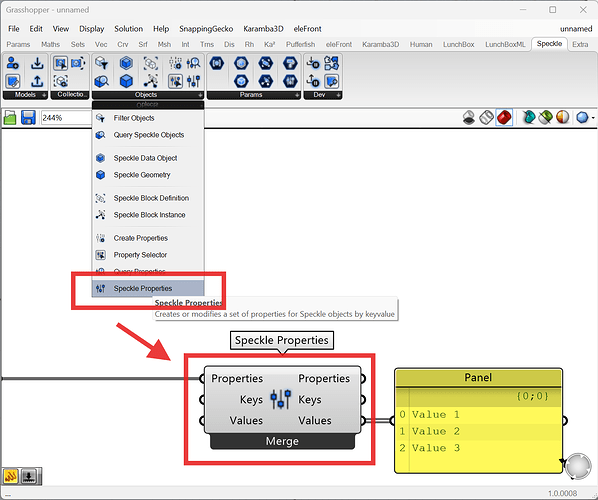This screenshot has height=500, width=598.
Task: Expand the Dev ribbon group plus
Action: [338, 95]
